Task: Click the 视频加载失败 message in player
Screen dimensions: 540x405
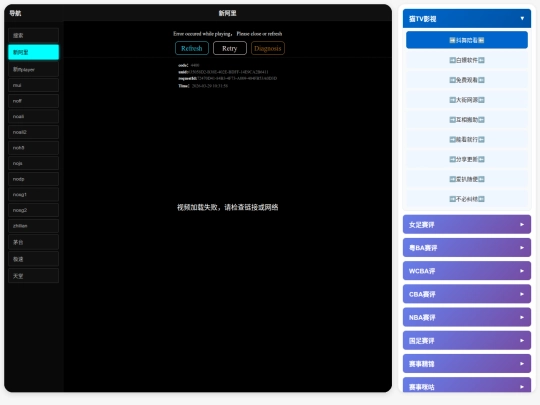Action: coord(228,207)
